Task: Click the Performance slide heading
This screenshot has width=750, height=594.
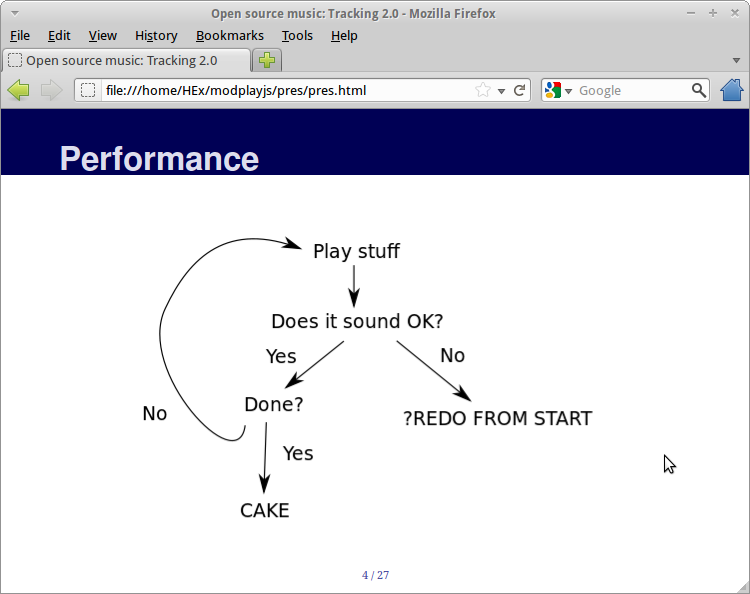Action: coord(159,159)
